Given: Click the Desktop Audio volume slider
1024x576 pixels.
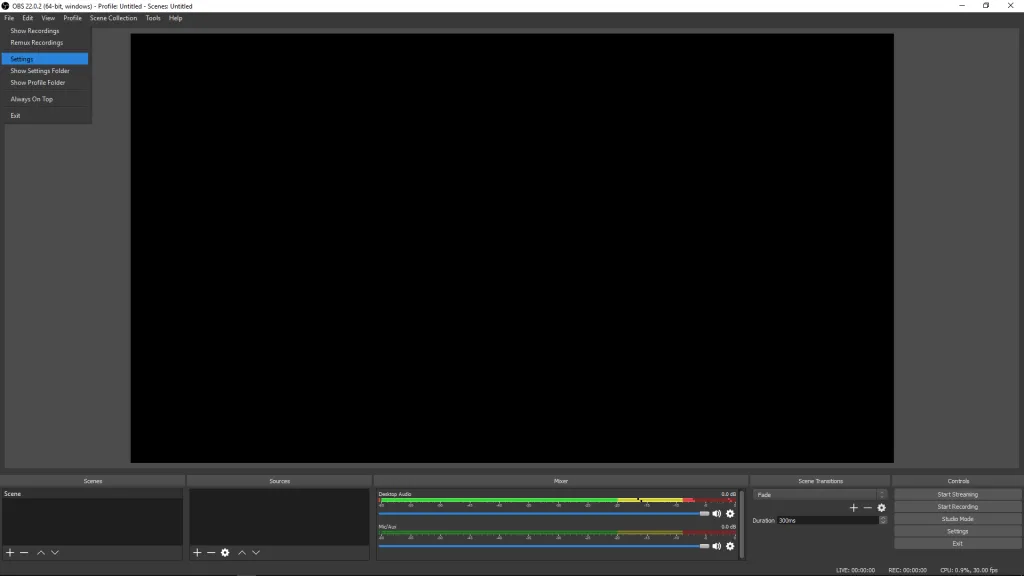Looking at the screenshot, I should pos(540,514).
